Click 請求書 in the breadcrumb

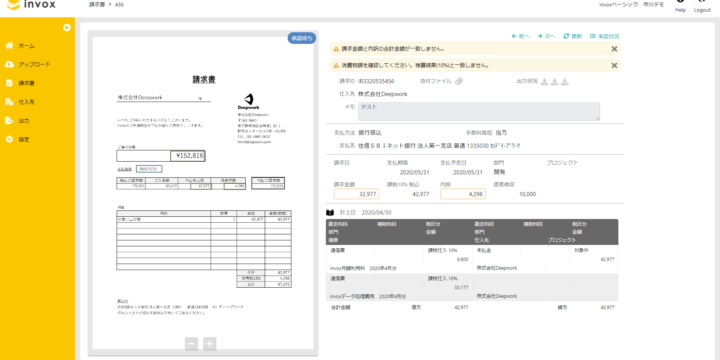click(x=96, y=5)
